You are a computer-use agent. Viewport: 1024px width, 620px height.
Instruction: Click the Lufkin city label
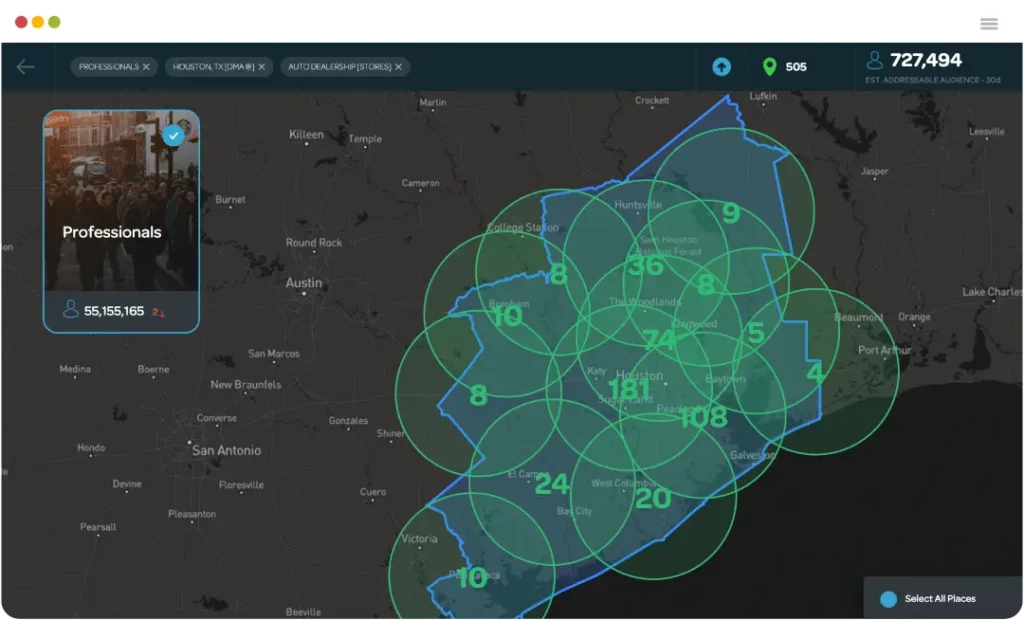[763, 96]
